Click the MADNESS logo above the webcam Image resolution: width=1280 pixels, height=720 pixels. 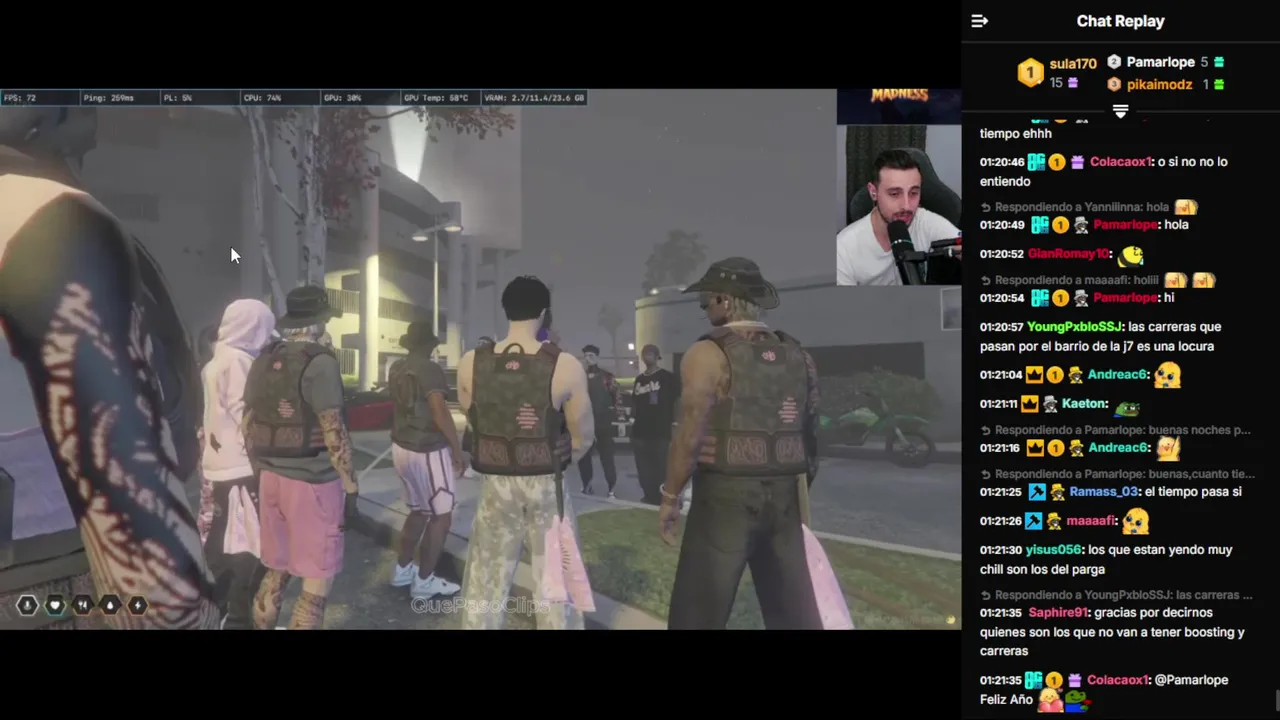pos(899,95)
